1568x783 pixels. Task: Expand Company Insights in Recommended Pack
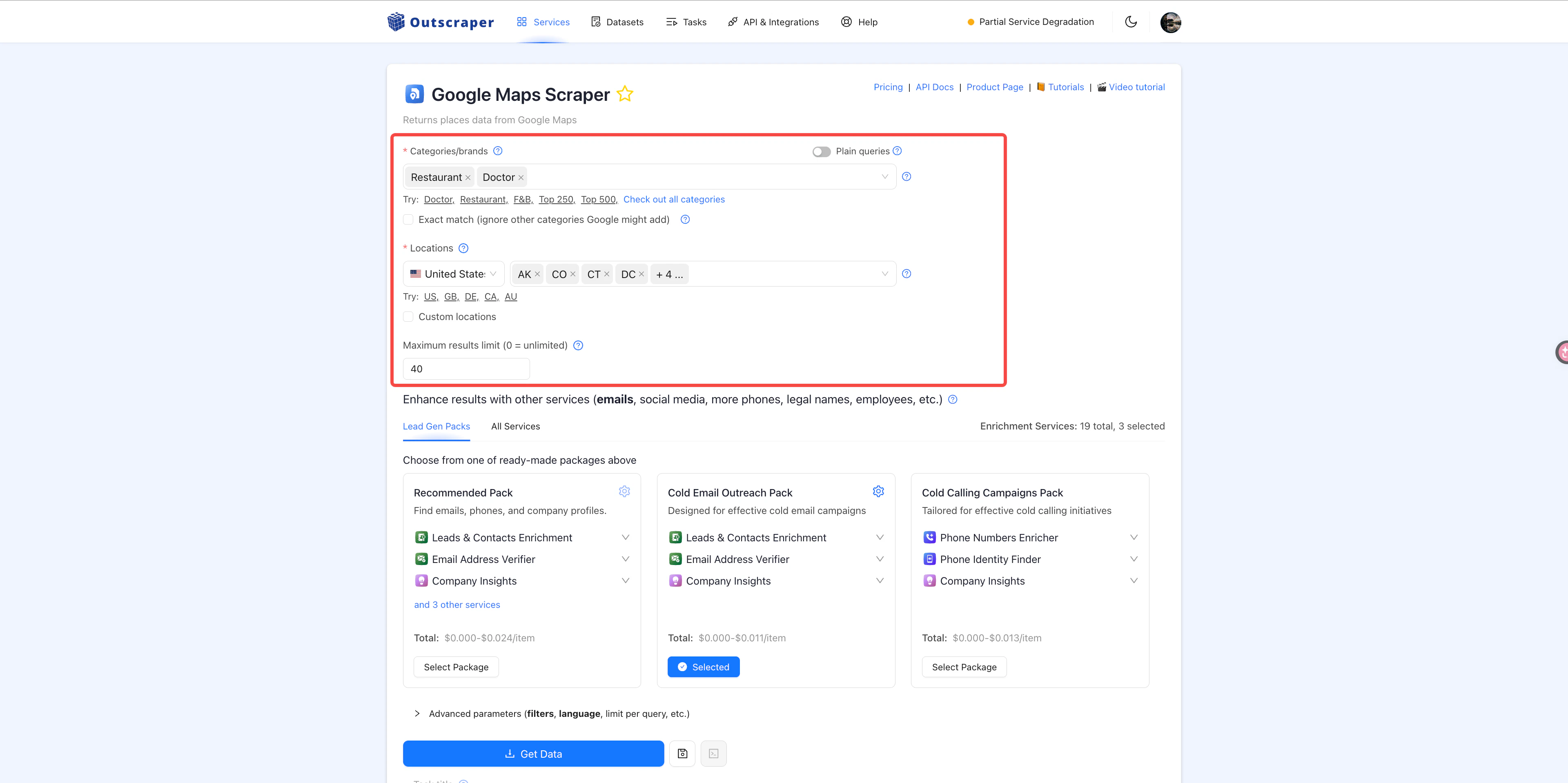click(x=625, y=581)
